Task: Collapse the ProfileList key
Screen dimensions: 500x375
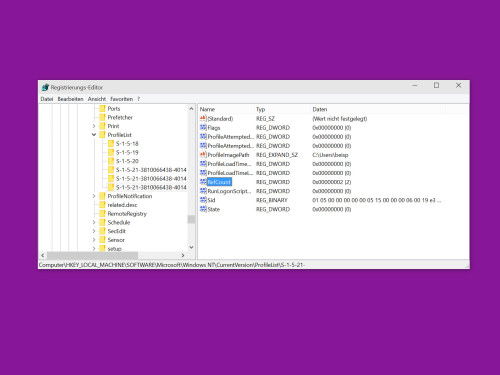Action: tap(94, 135)
